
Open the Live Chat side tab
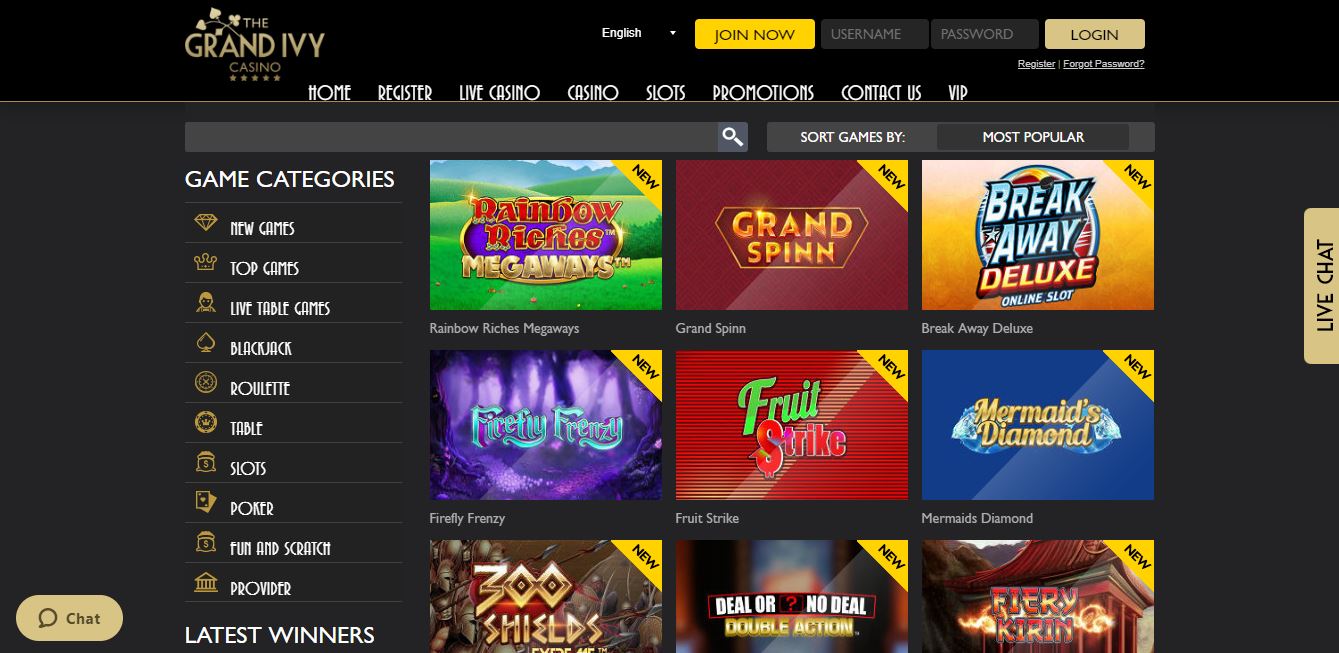click(1322, 286)
